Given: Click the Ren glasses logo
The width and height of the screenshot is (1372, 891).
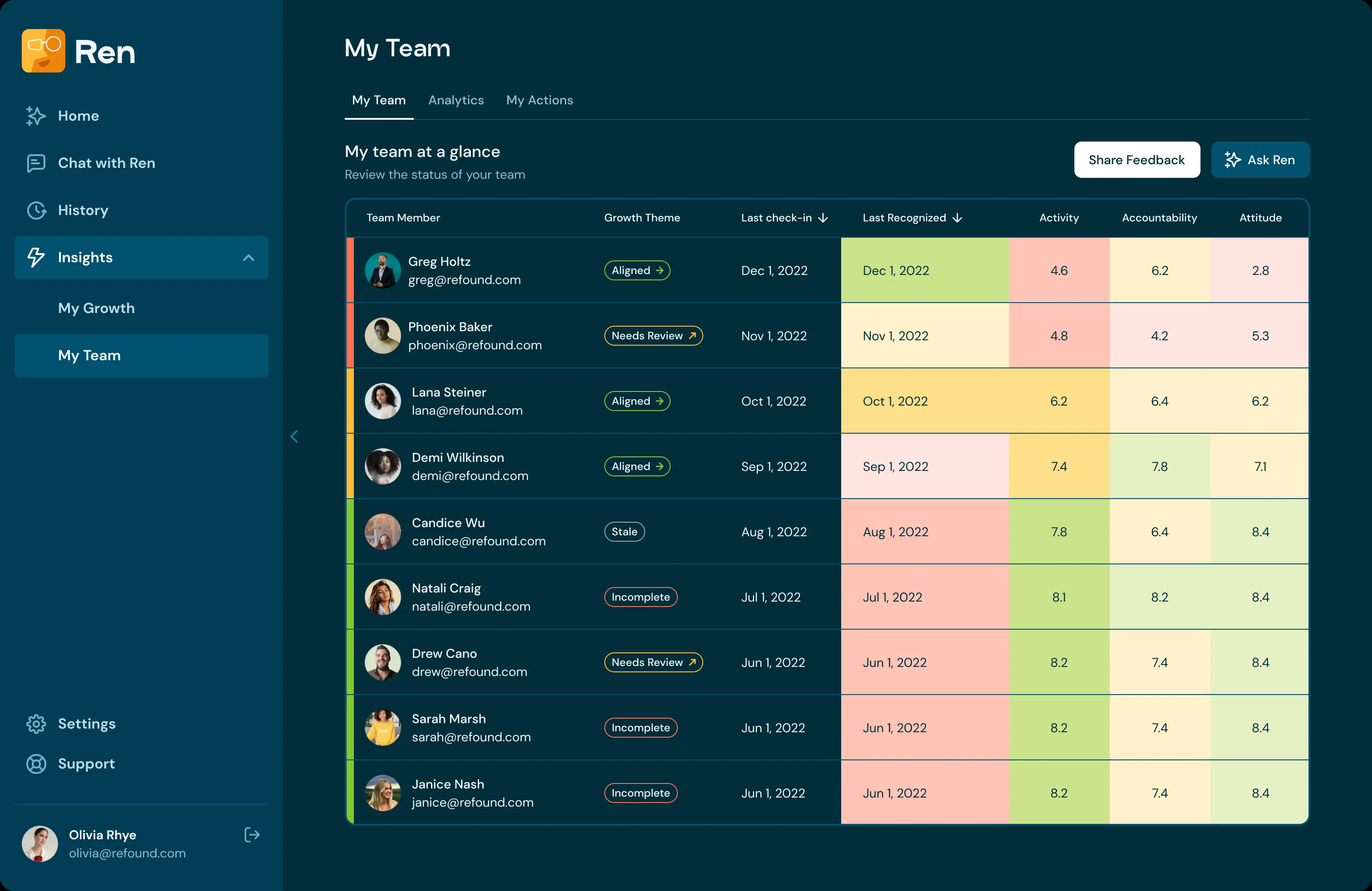Looking at the screenshot, I should tap(43, 51).
